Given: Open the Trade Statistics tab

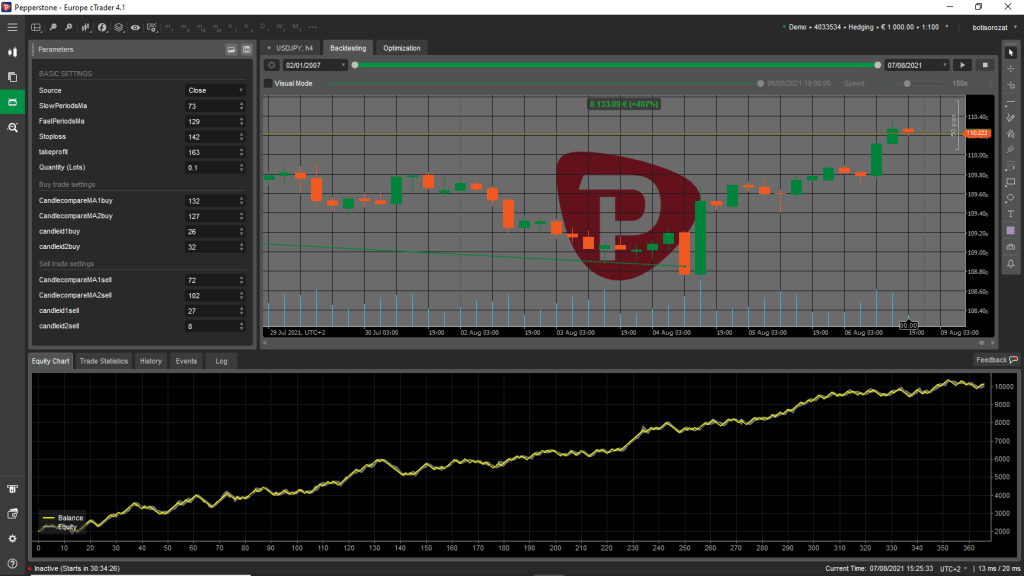Looking at the screenshot, I should tap(104, 361).
